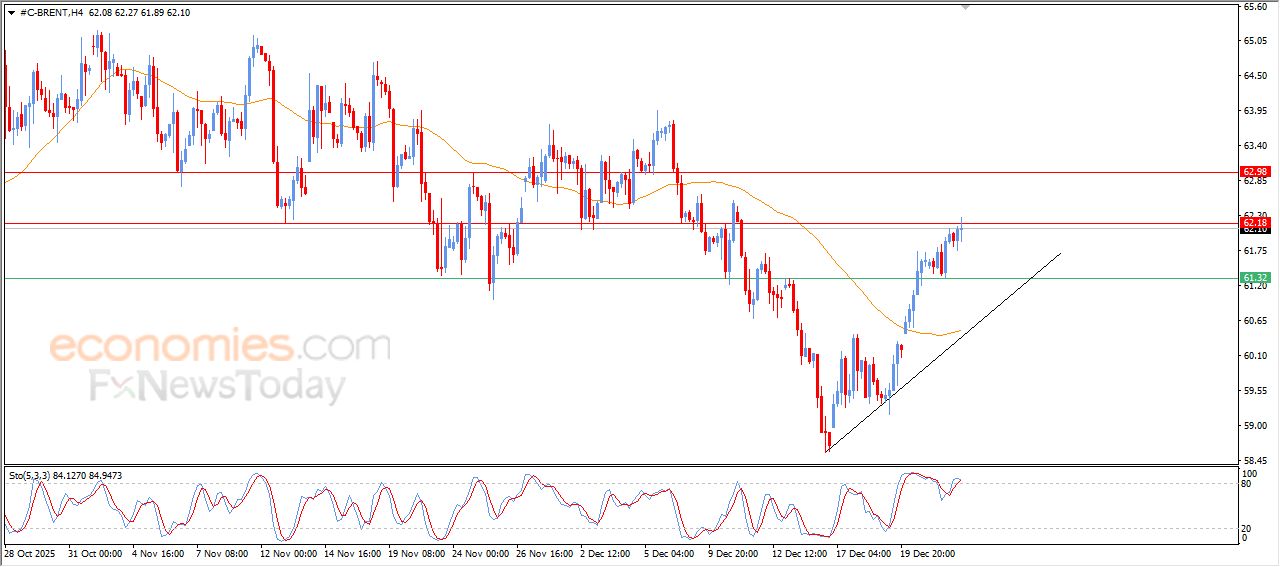1280x567 pixels.
Task: Click the 64.50 price axis value
Action: [x=1255, y=76]
